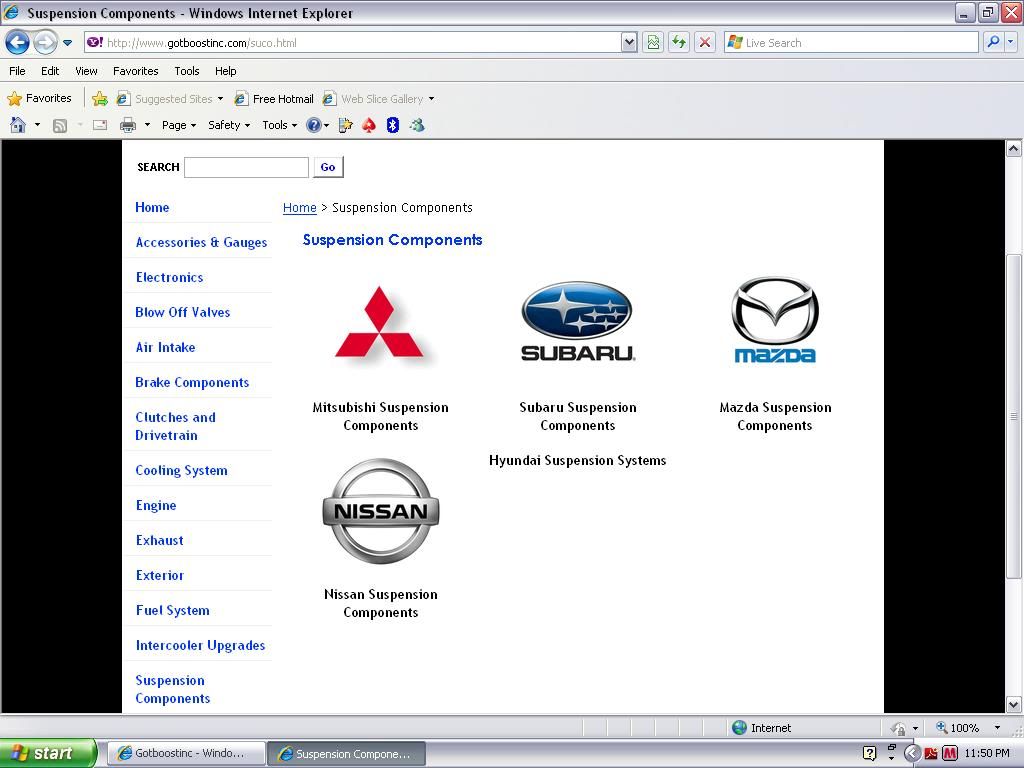Click the browser Forward arrow button

tap(45, 43)
